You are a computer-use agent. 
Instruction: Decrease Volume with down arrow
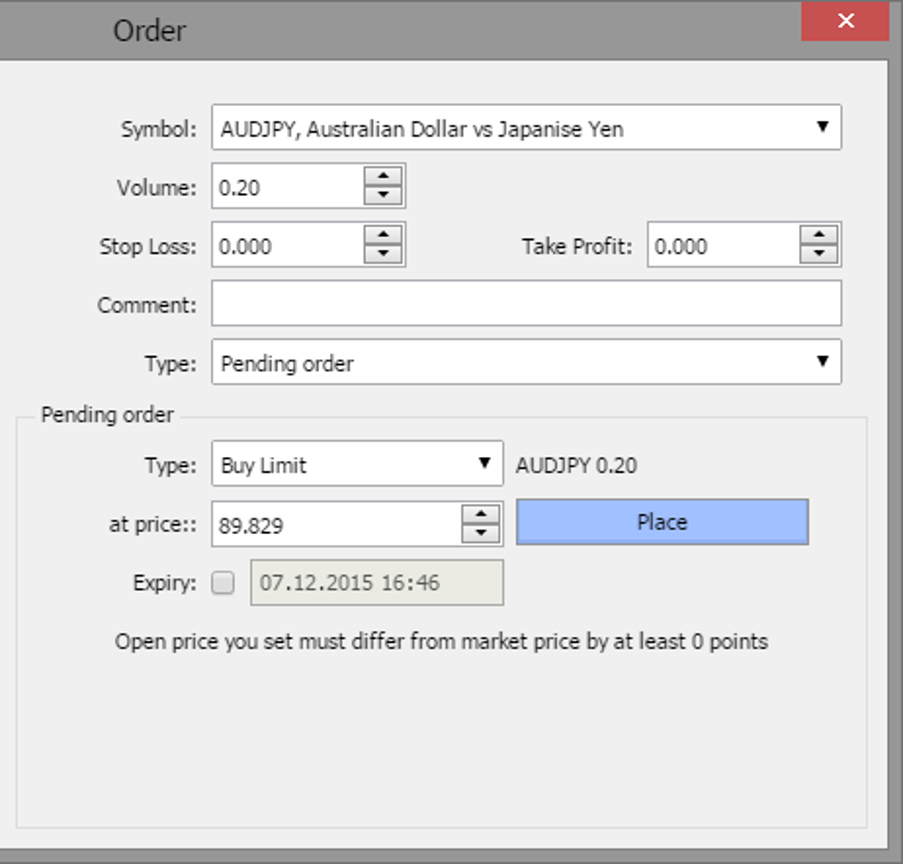[383, 196]
